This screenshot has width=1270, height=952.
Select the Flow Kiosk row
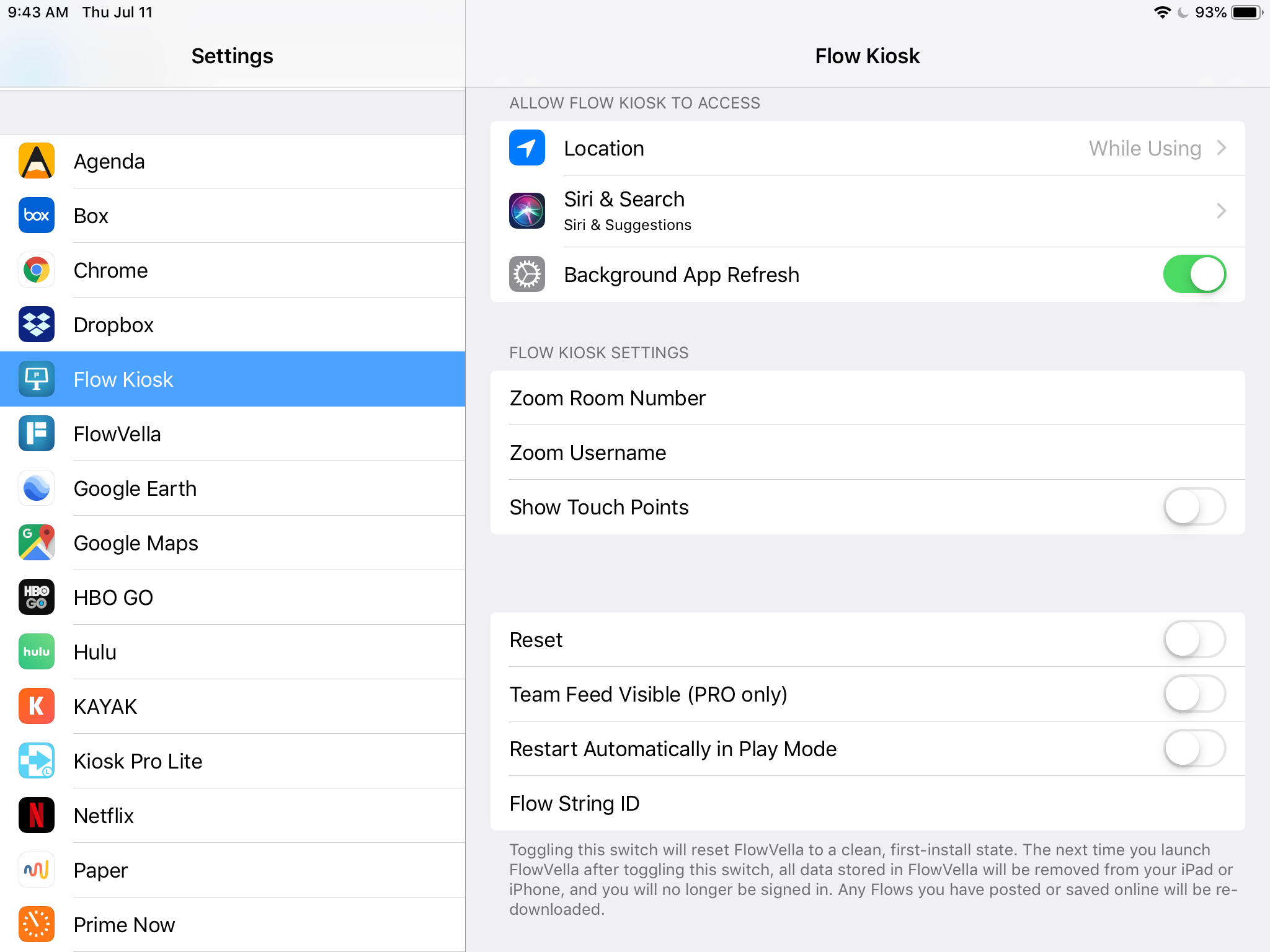pos(233,379)
